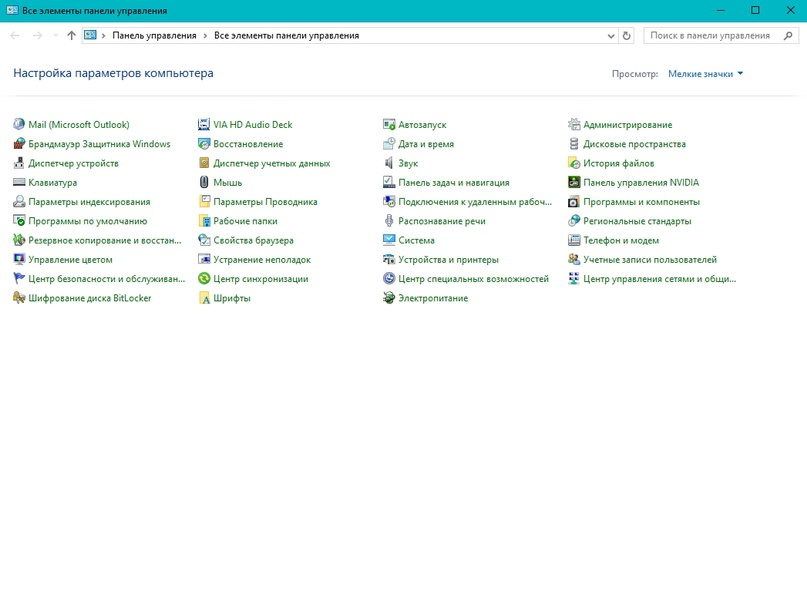Open the Мелкие значки view dropdown
Image resolution: width=807 pixels, height=608 pixels.
click(x=705, y=74)
